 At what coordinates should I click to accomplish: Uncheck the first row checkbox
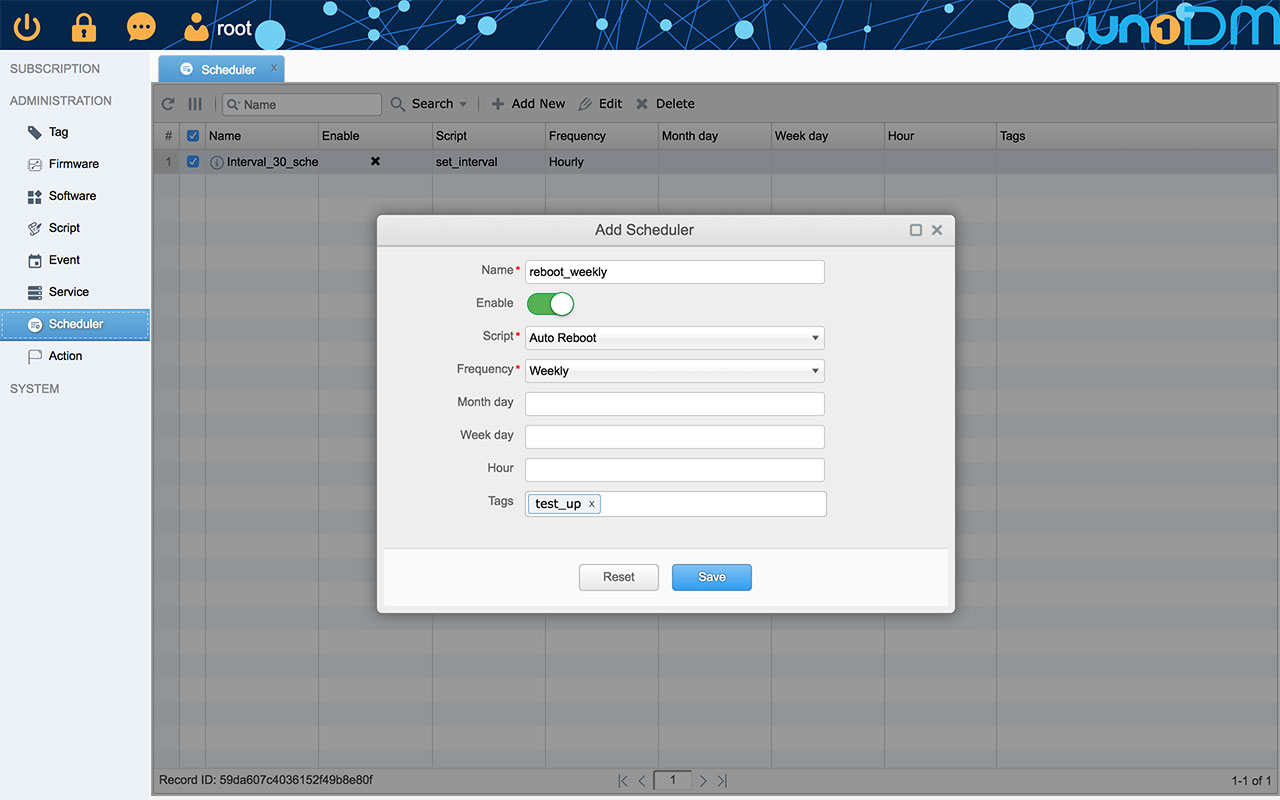(193, 162)
